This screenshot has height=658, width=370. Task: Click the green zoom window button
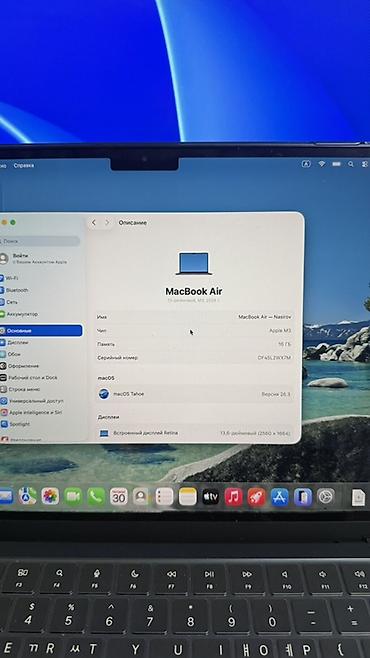pos(13,222)
